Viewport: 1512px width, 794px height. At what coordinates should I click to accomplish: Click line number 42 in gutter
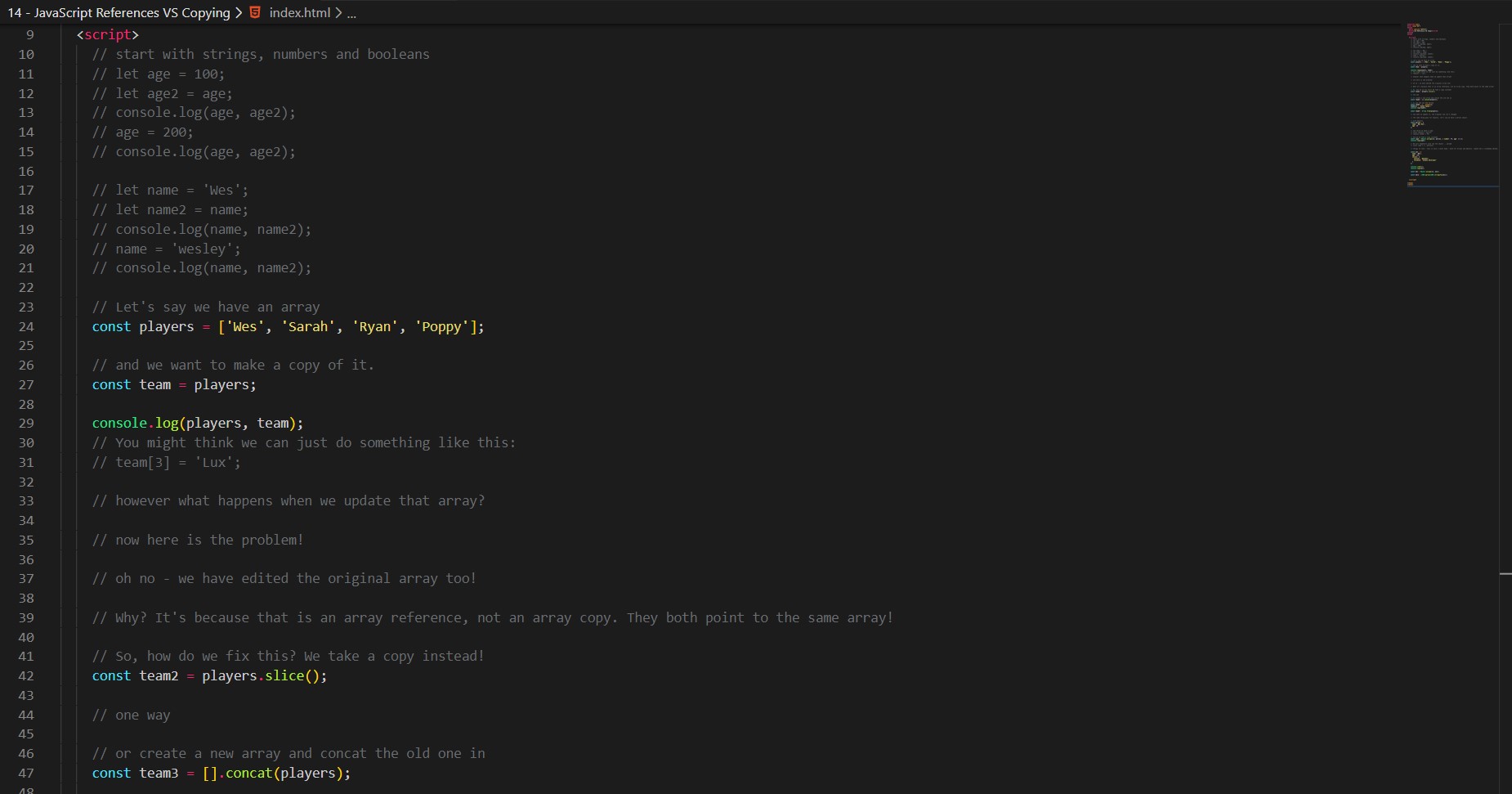pyautogui.click(x=26, y=675)
